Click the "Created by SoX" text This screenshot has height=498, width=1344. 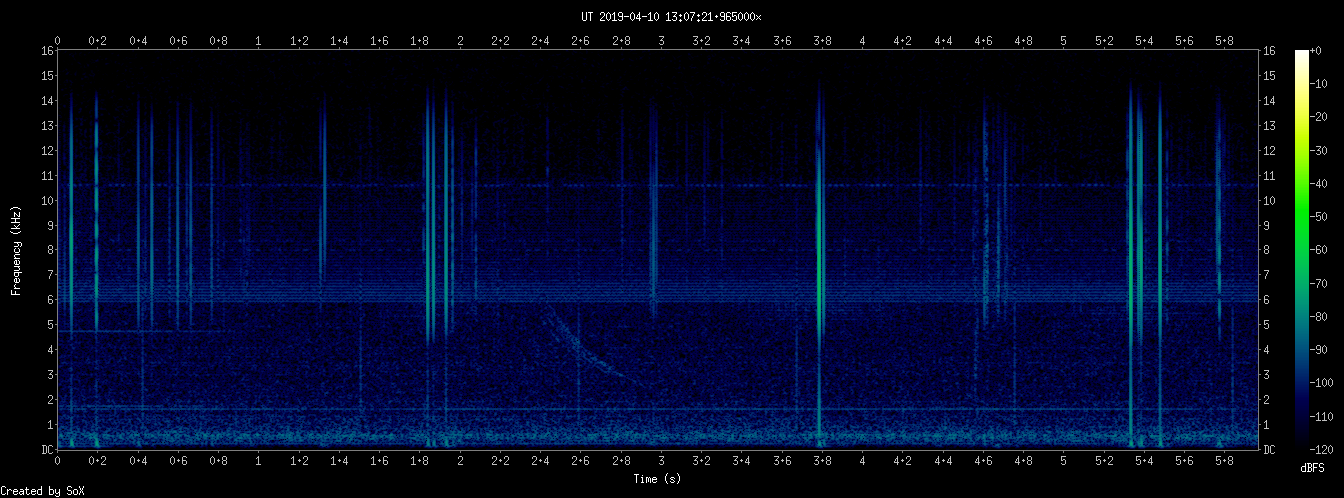click(x=37, y=490)
